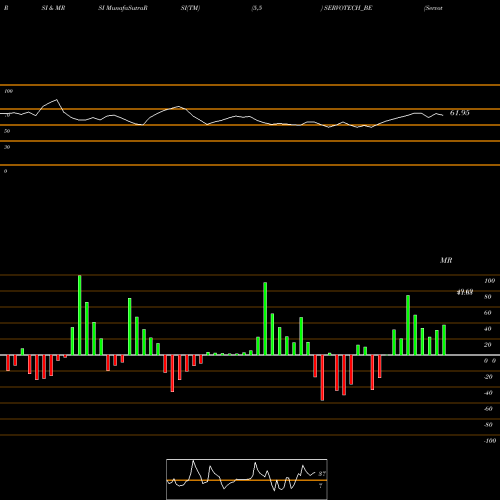Click the -60 label on MR axis

(x=488, y=409)
